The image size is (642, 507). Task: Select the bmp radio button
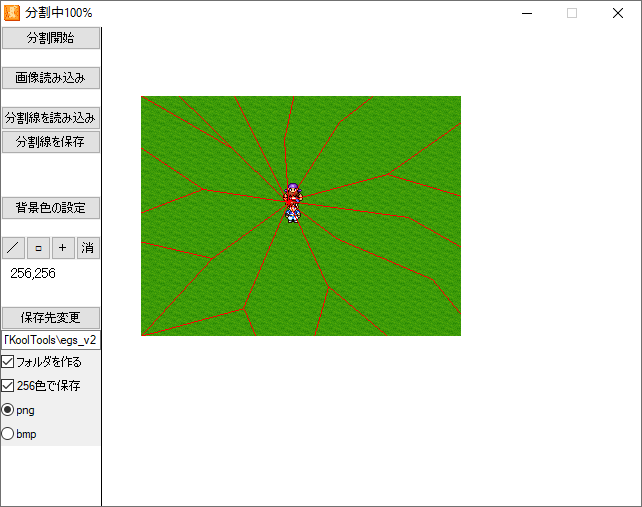[x=8, y=434]
